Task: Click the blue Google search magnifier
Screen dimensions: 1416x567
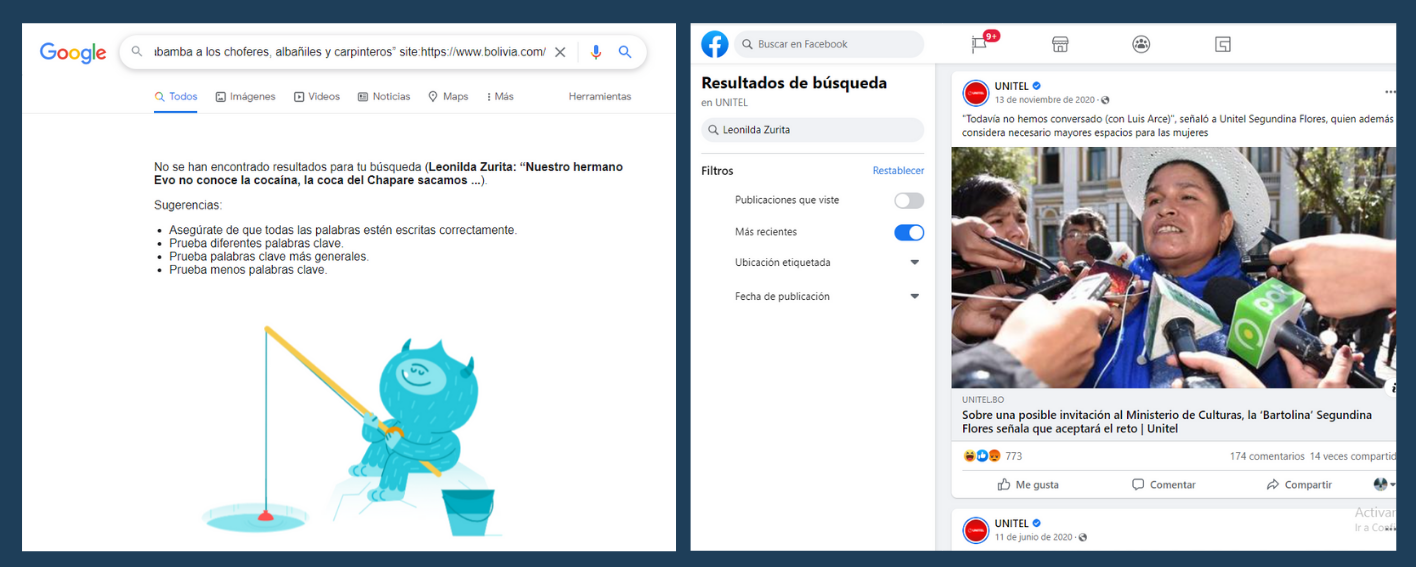Action: click(625, 52)
